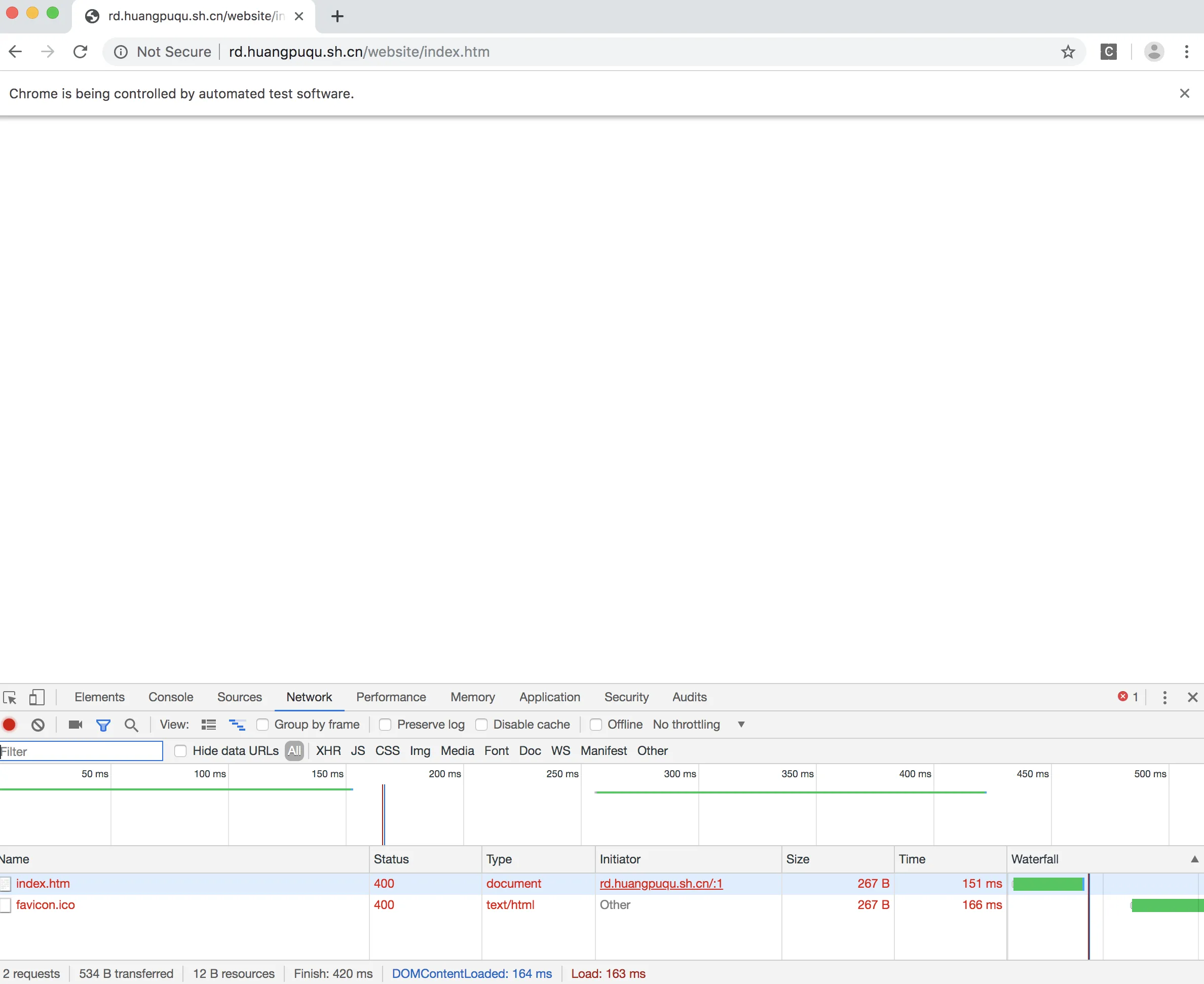Filter requests by XHR type
The height and width of the screenshot is (984, 1204).
(x=328, y=750)
